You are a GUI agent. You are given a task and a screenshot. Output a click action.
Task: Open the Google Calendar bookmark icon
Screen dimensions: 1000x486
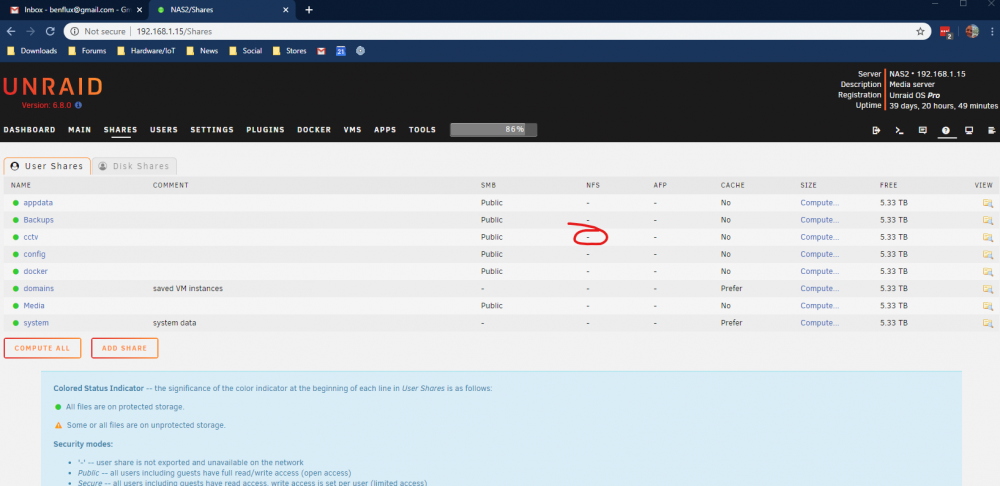point(341,51)
